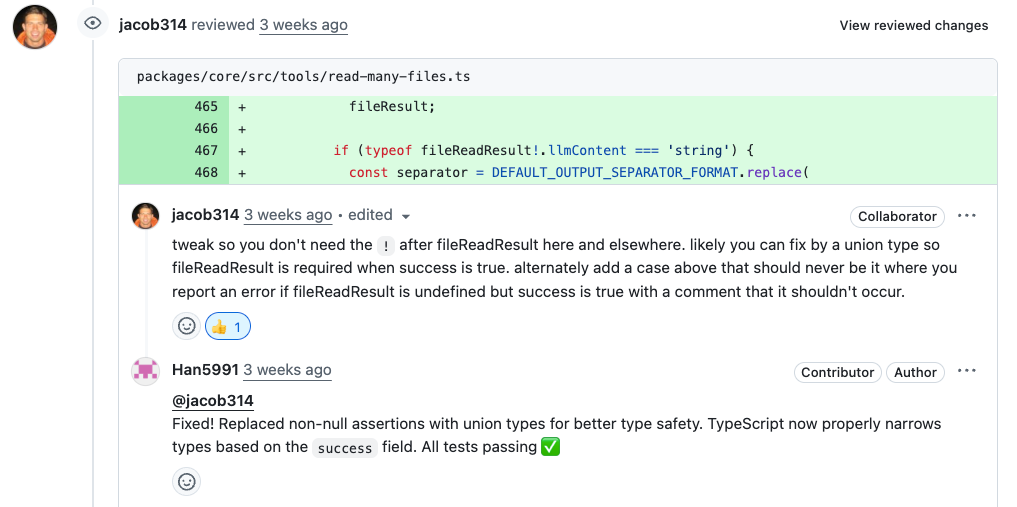Open options menu on Han5991's reply

coord(966,372)
